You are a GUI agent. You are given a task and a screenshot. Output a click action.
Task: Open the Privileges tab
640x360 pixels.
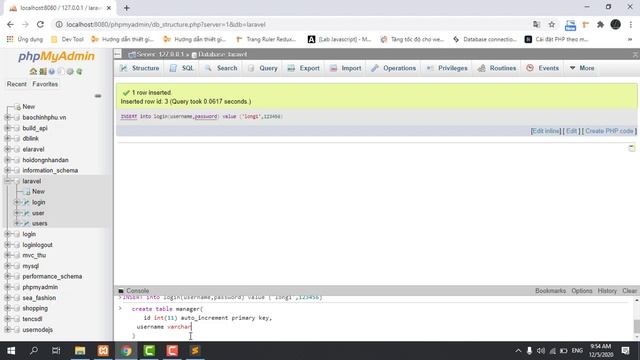point(447,68)
